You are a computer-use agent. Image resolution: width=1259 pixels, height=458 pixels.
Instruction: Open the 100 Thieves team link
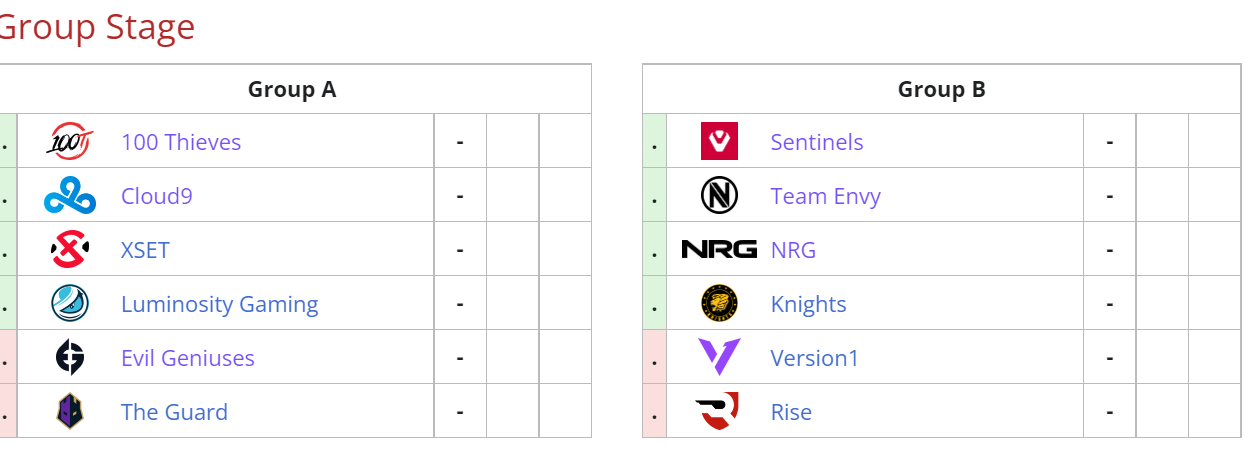pyautogui.click(x=181, y=142)
